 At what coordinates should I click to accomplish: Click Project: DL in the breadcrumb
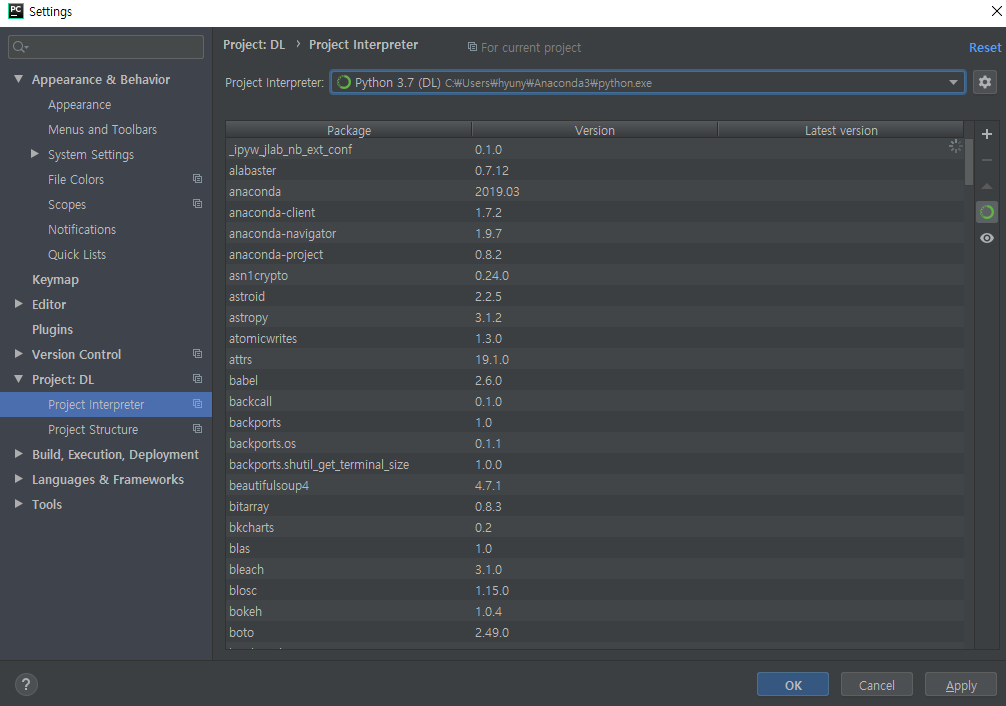pyautogui.click(x=254, y=45)
